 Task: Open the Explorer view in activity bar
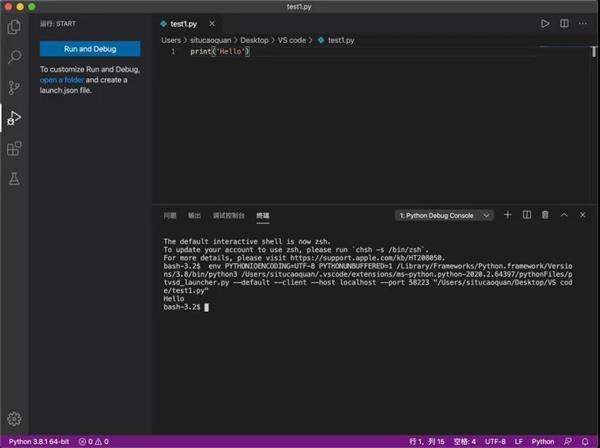point(14,27)
